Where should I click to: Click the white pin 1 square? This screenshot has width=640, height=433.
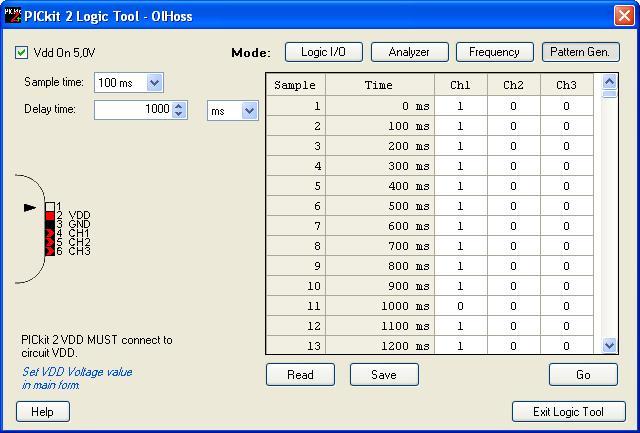pyautogui.click(x=50, y=207)
